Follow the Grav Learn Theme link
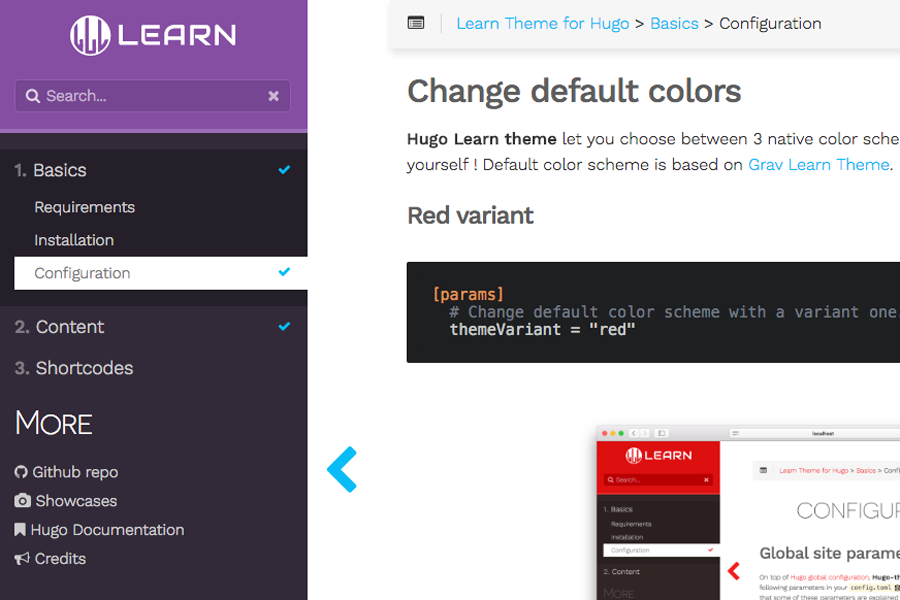Screen dimensions: 900x600 [818, 165]
